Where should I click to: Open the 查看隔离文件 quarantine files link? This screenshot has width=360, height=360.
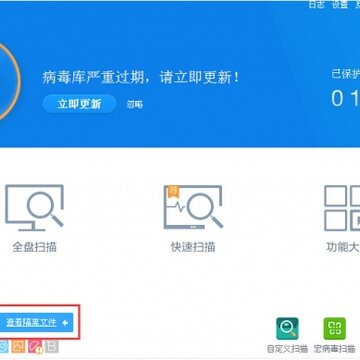tap(31, 322)
